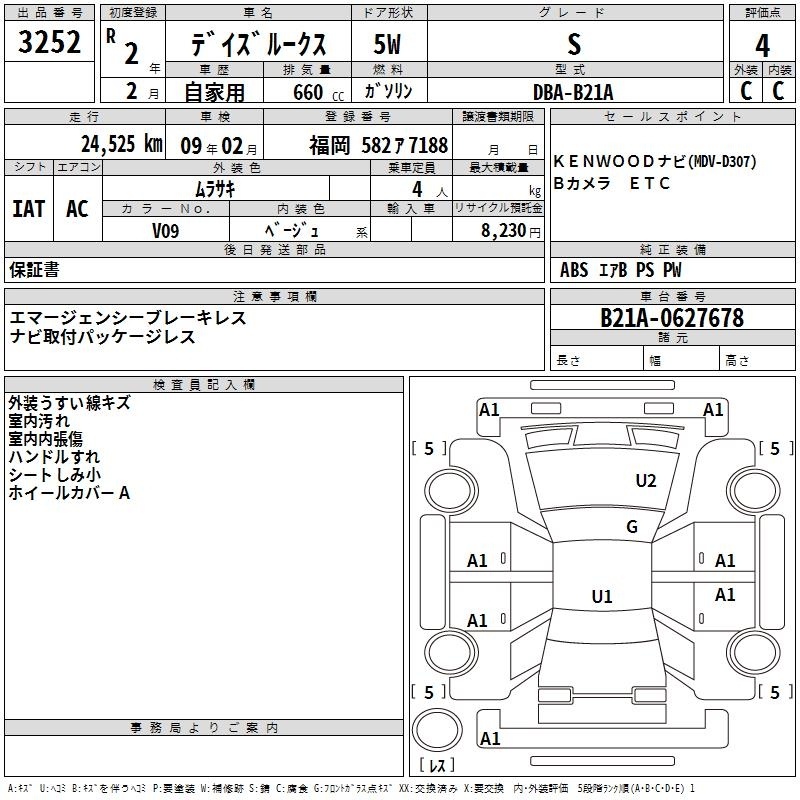Click the displacement value 660 cc
Screen dimensions: 800x800
point(318,93)
